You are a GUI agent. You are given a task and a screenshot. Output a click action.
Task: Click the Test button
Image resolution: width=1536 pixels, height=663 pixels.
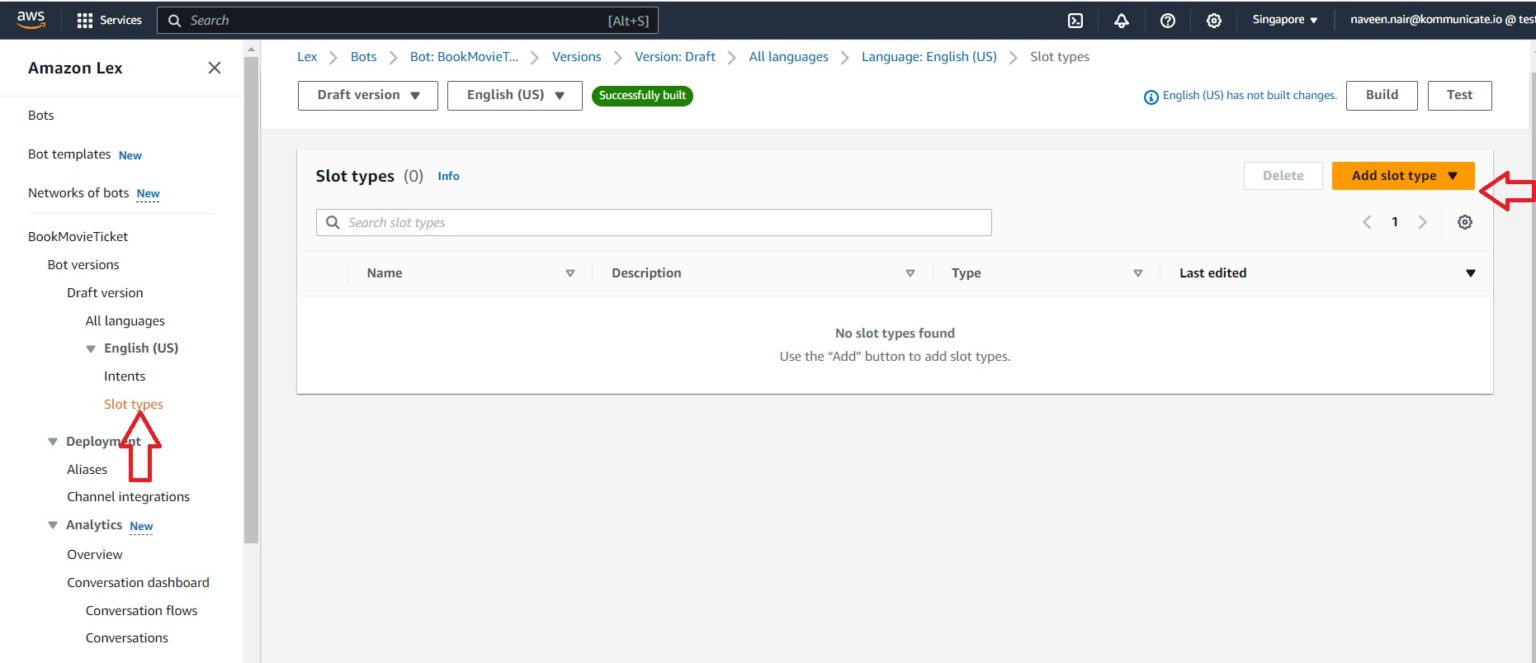[1459, 95]
